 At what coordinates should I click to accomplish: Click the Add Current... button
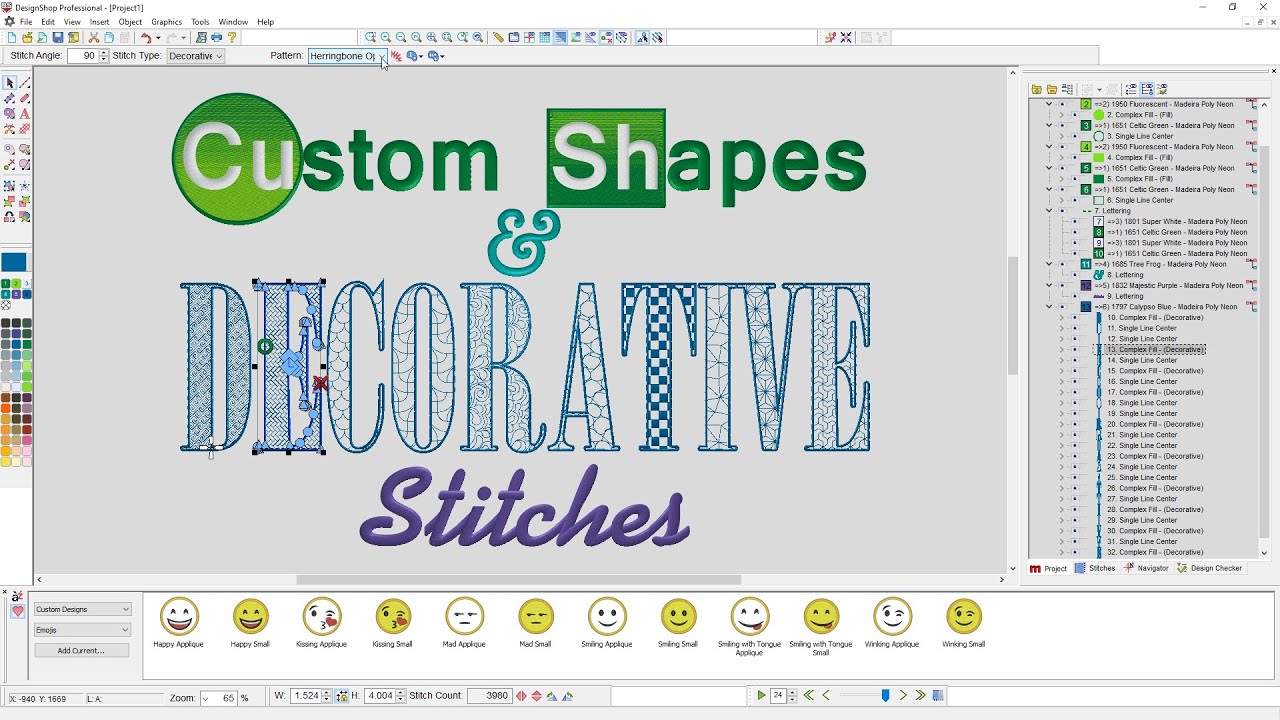pyautogui.click(x=80, y=650)
